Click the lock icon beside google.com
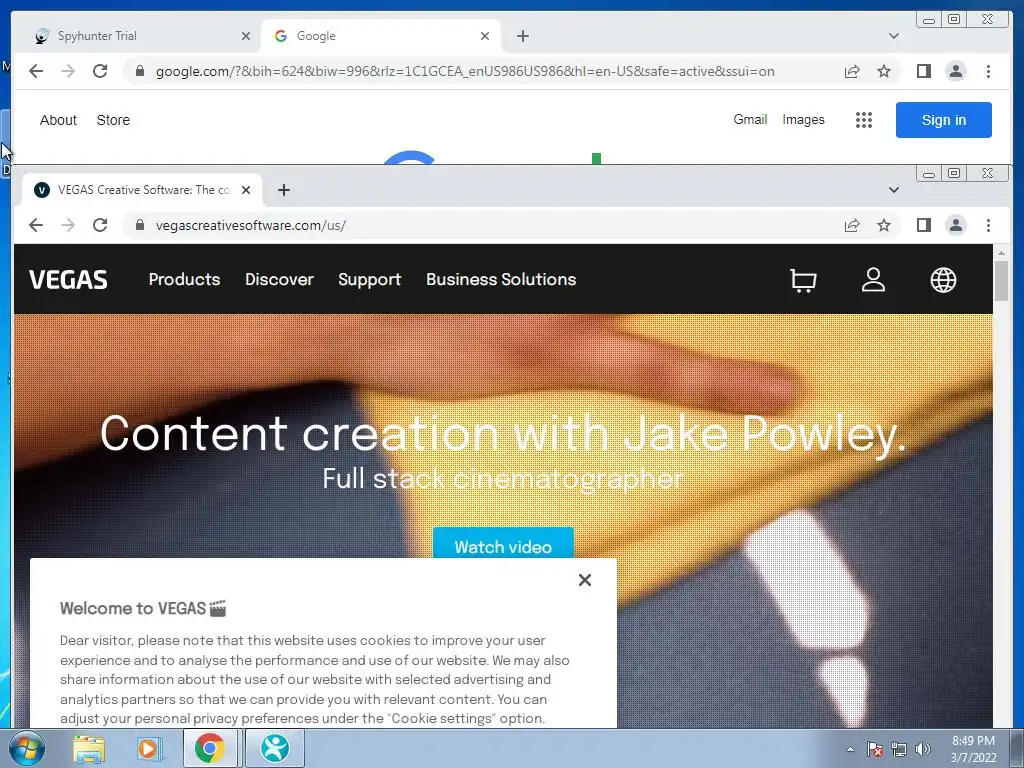 coord(139,71)
